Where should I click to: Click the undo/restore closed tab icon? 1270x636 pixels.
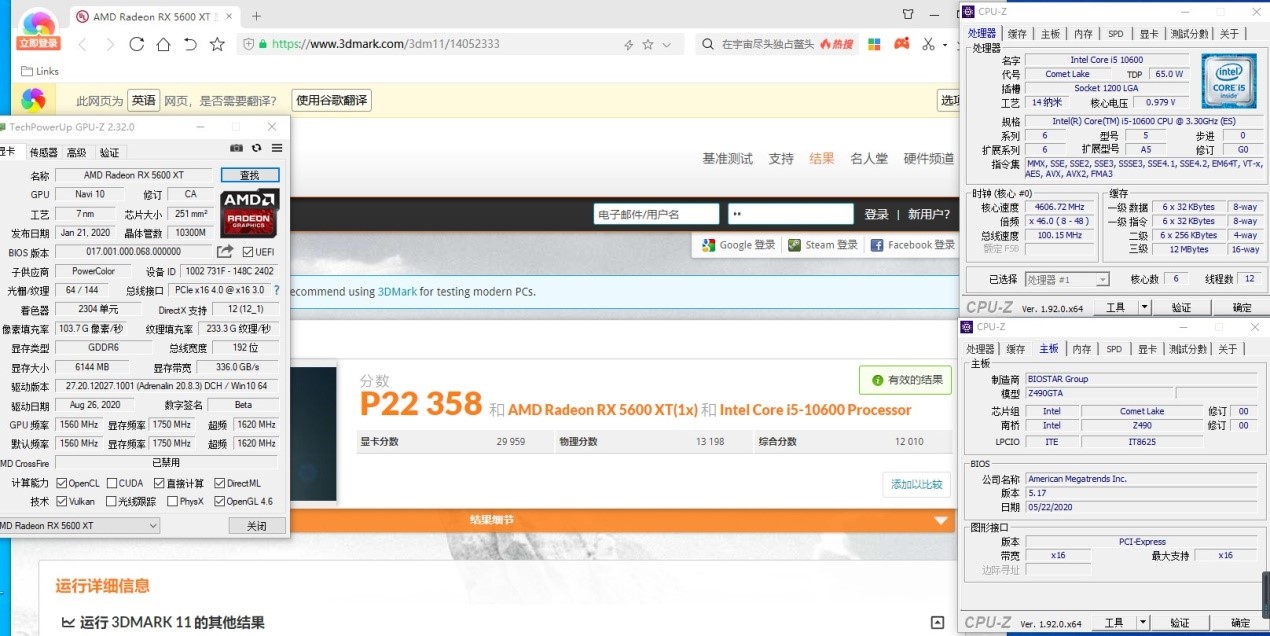190,44
